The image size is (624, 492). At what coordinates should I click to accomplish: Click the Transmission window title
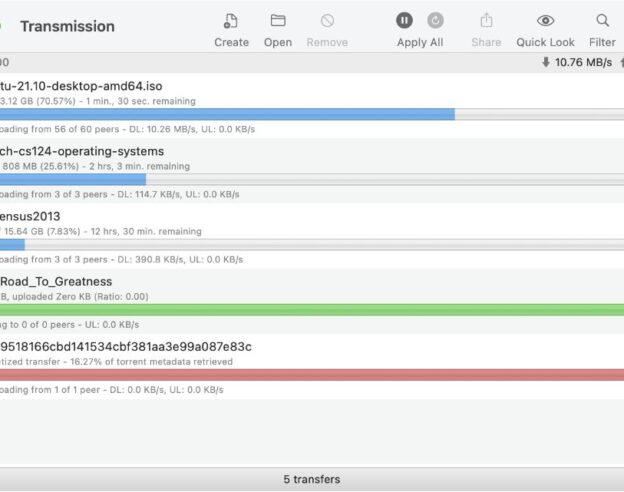67,26
